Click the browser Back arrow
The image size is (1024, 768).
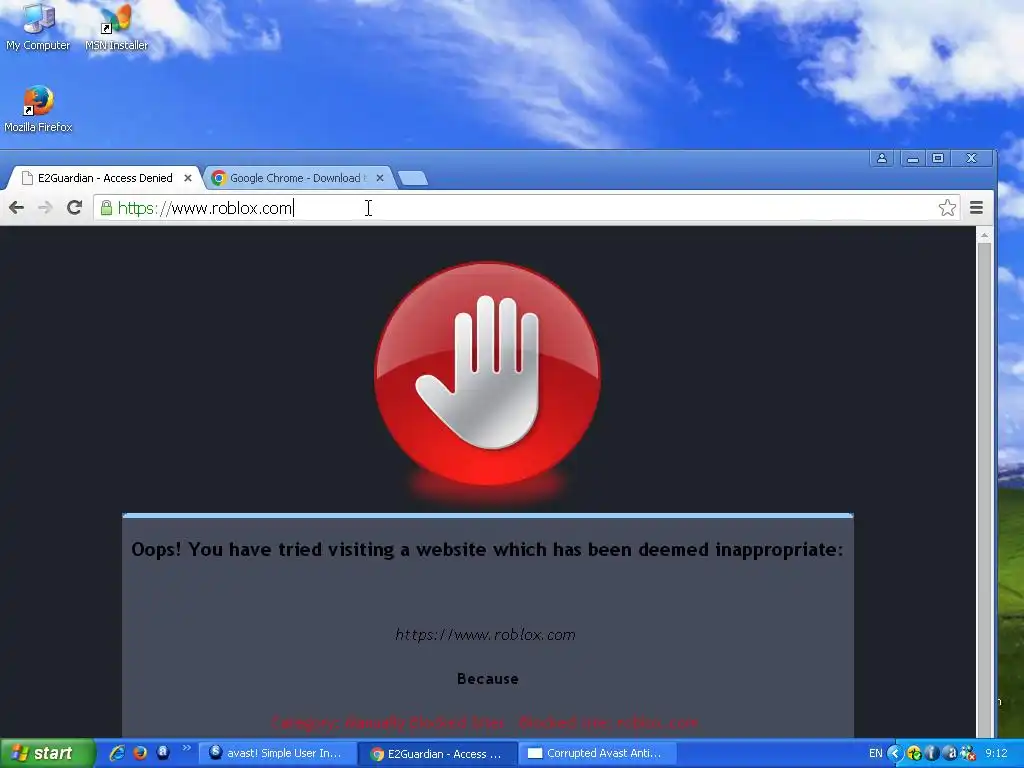17,208
